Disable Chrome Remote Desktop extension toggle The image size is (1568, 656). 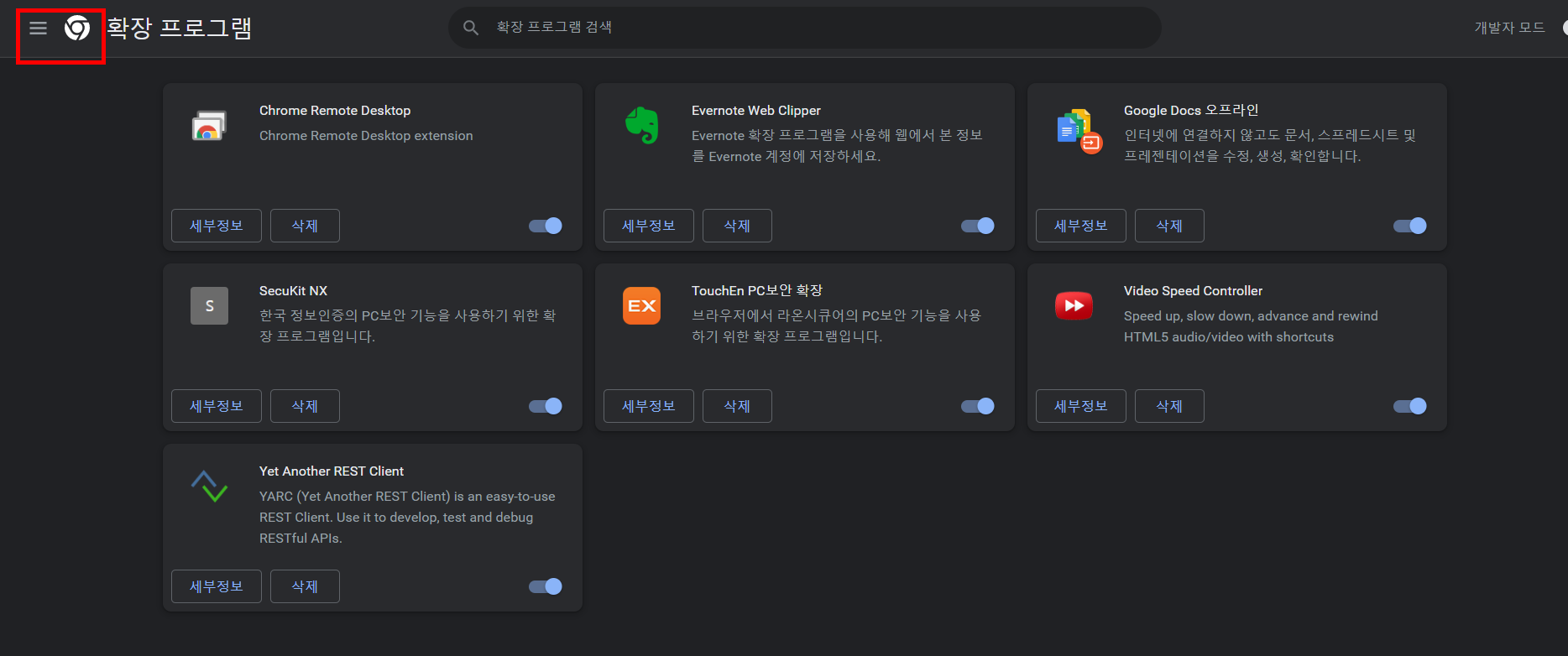tap(546, 226)
